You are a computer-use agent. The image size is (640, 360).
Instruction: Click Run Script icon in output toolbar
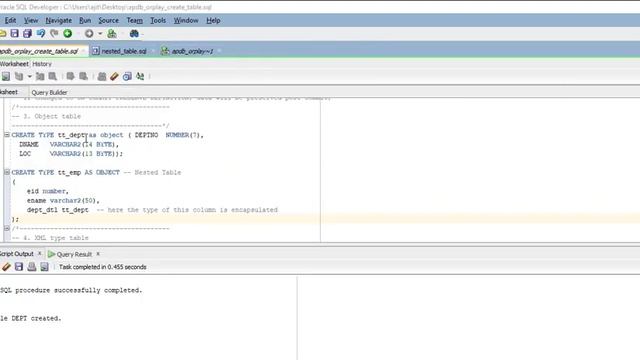coord(44,267)
